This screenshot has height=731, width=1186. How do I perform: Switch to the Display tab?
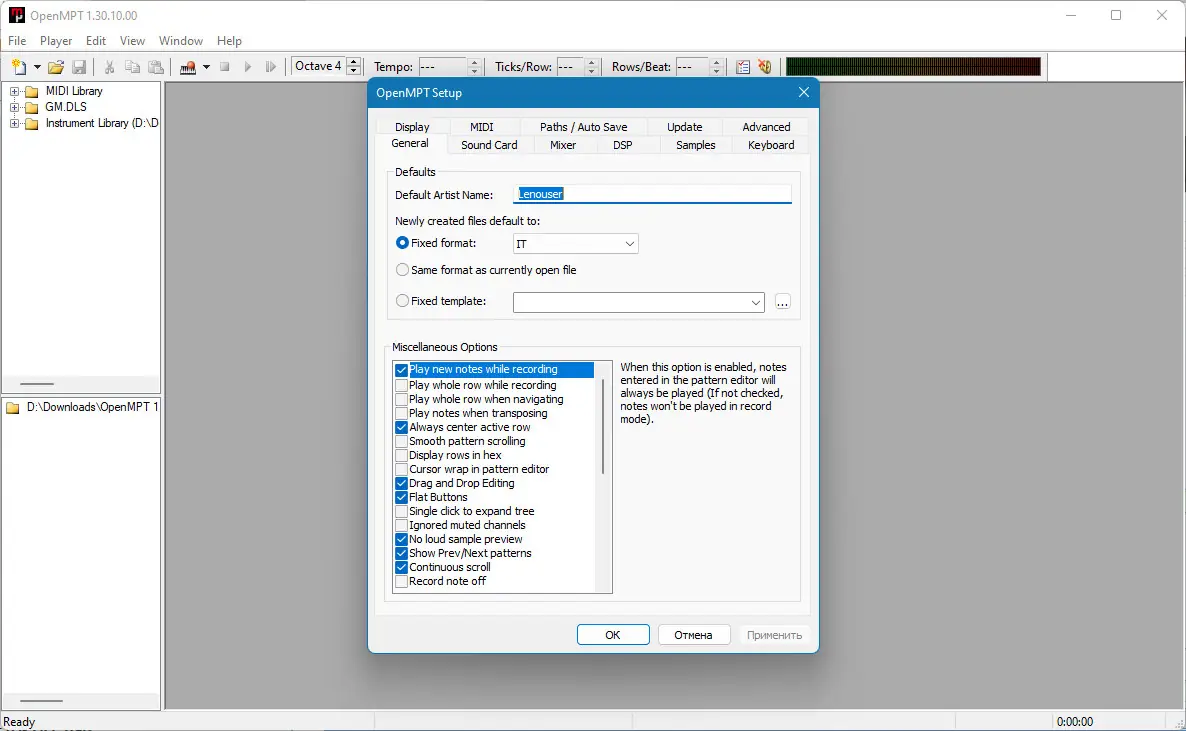tap(412, 127)
